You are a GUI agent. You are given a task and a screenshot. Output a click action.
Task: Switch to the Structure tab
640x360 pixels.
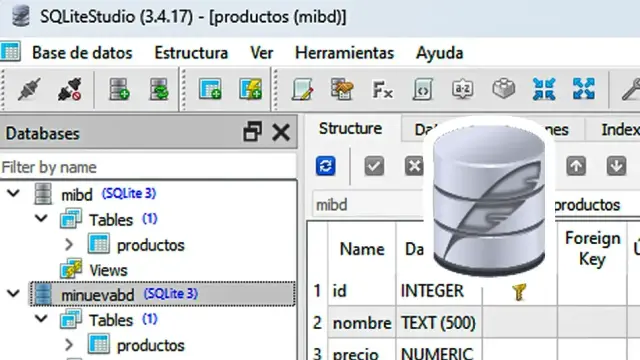[x=350, y=129]
